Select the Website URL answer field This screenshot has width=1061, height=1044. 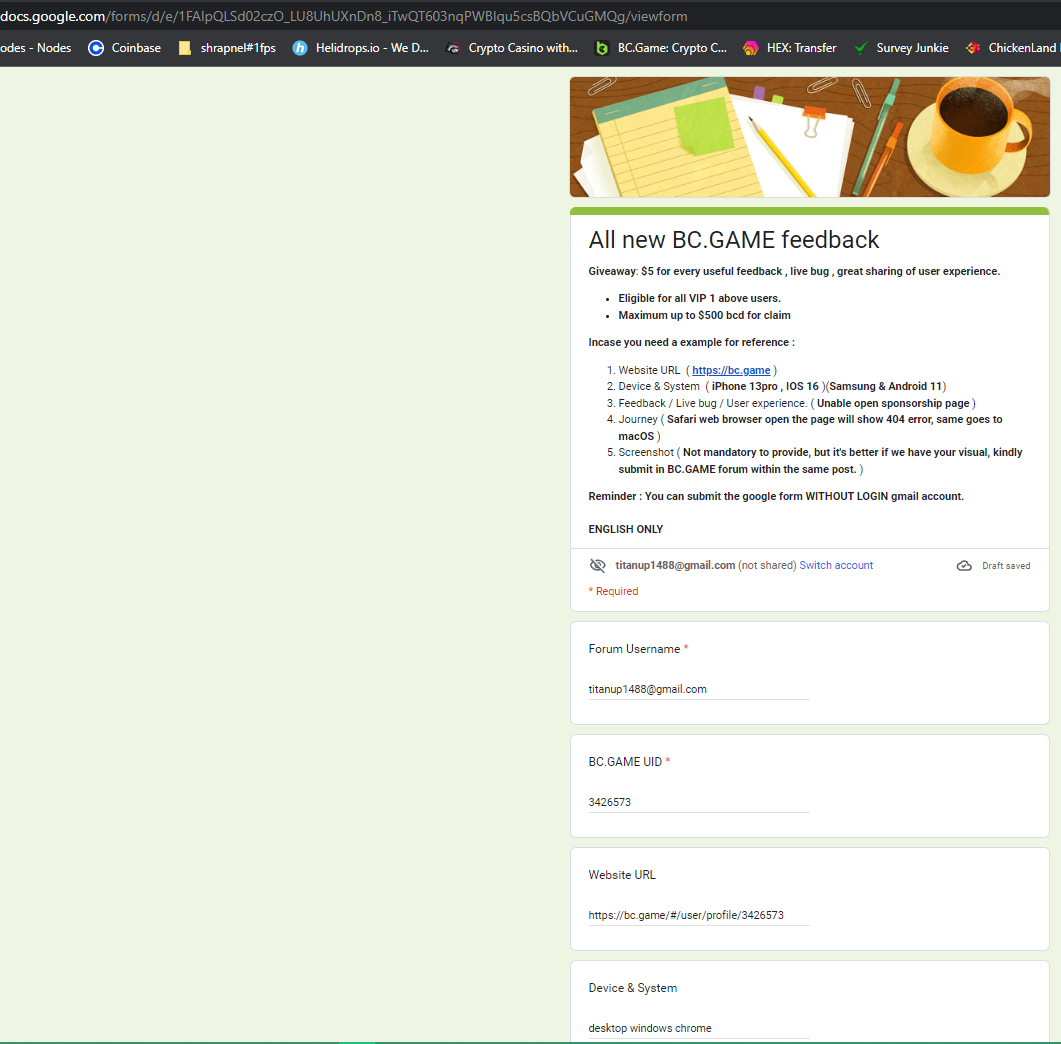tap(698, 915)
